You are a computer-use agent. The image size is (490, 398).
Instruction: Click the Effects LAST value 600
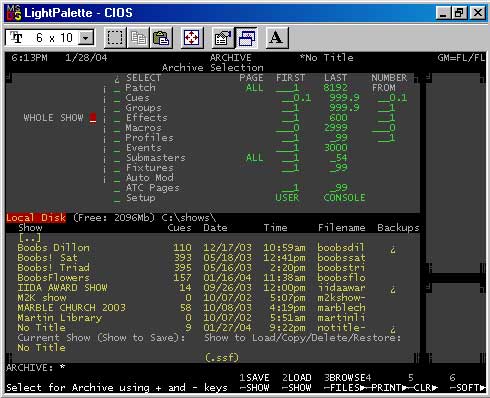point(338,118)
